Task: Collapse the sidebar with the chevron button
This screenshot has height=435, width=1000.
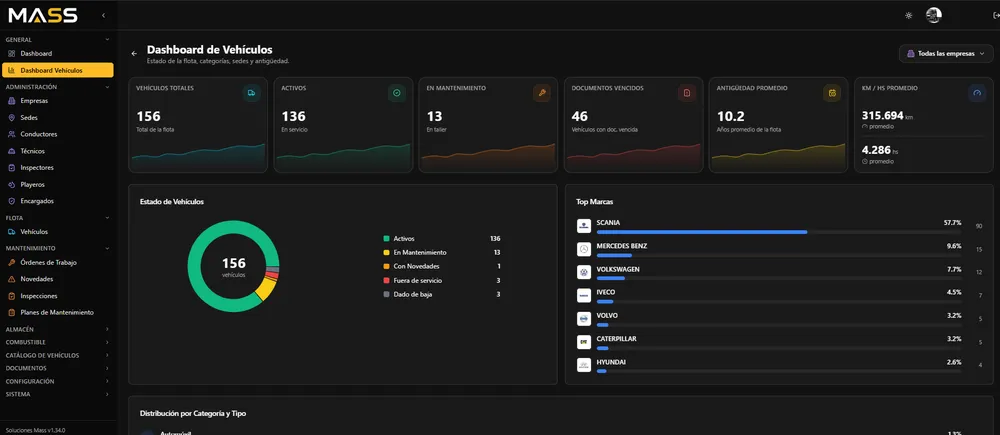Action: click(103, 15)
